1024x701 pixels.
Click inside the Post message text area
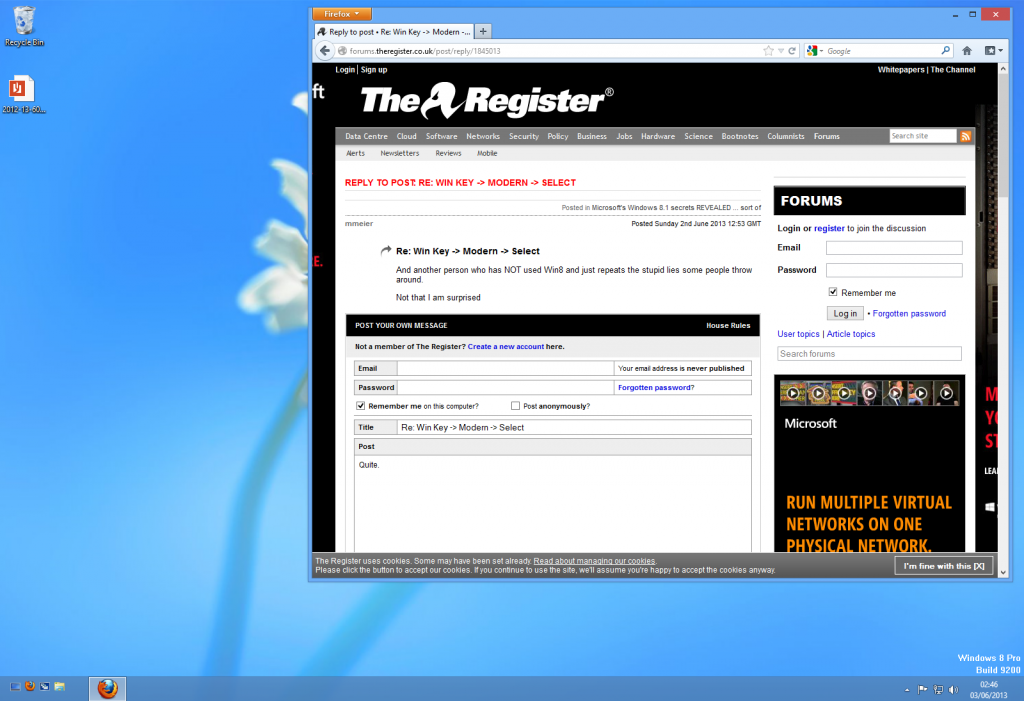point(552,504)
